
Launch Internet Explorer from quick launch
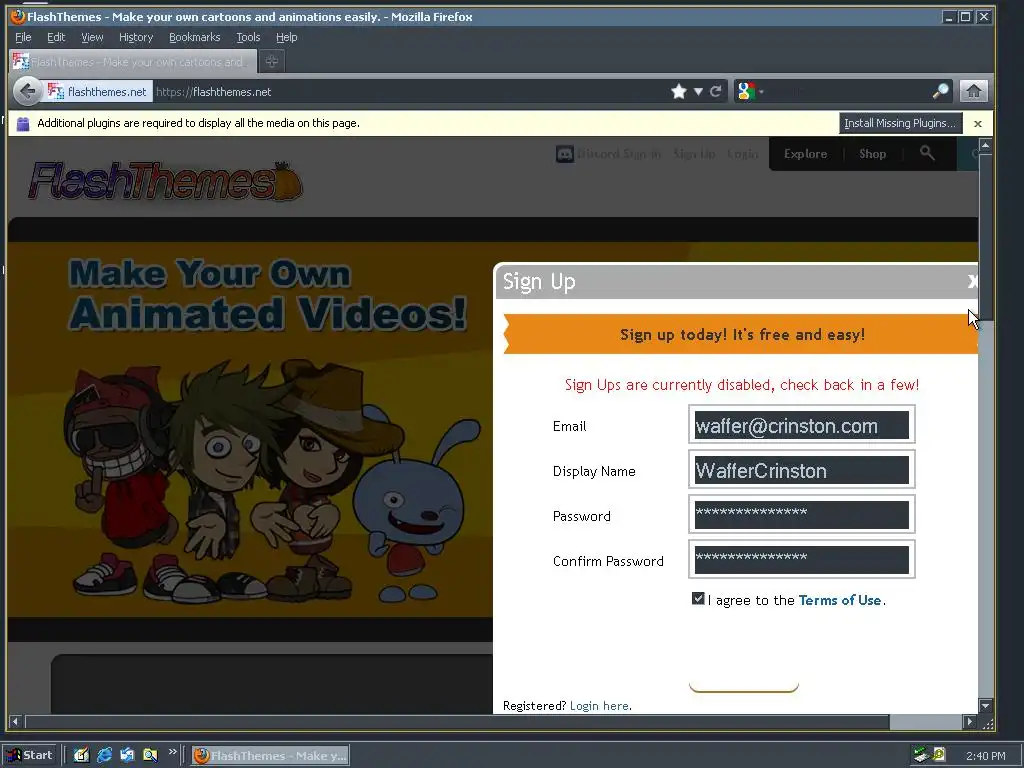[104, 755]
